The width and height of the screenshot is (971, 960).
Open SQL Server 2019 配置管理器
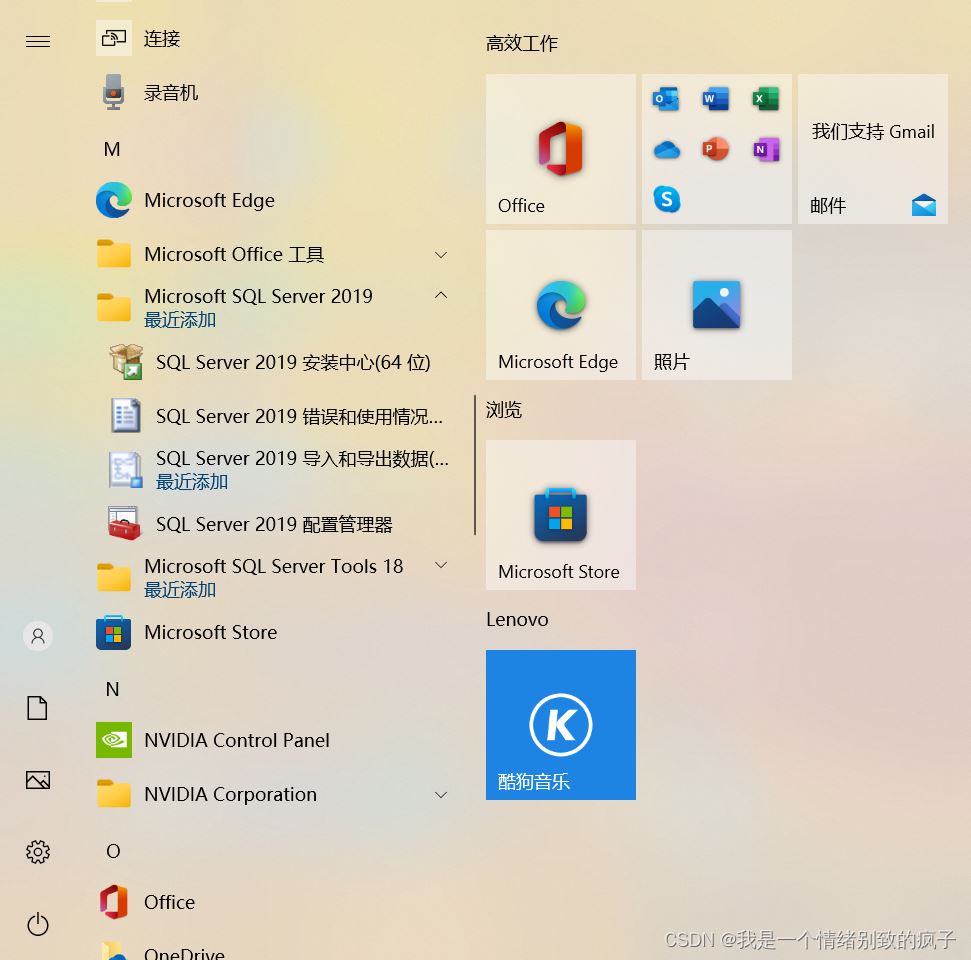tap(279, 524)
